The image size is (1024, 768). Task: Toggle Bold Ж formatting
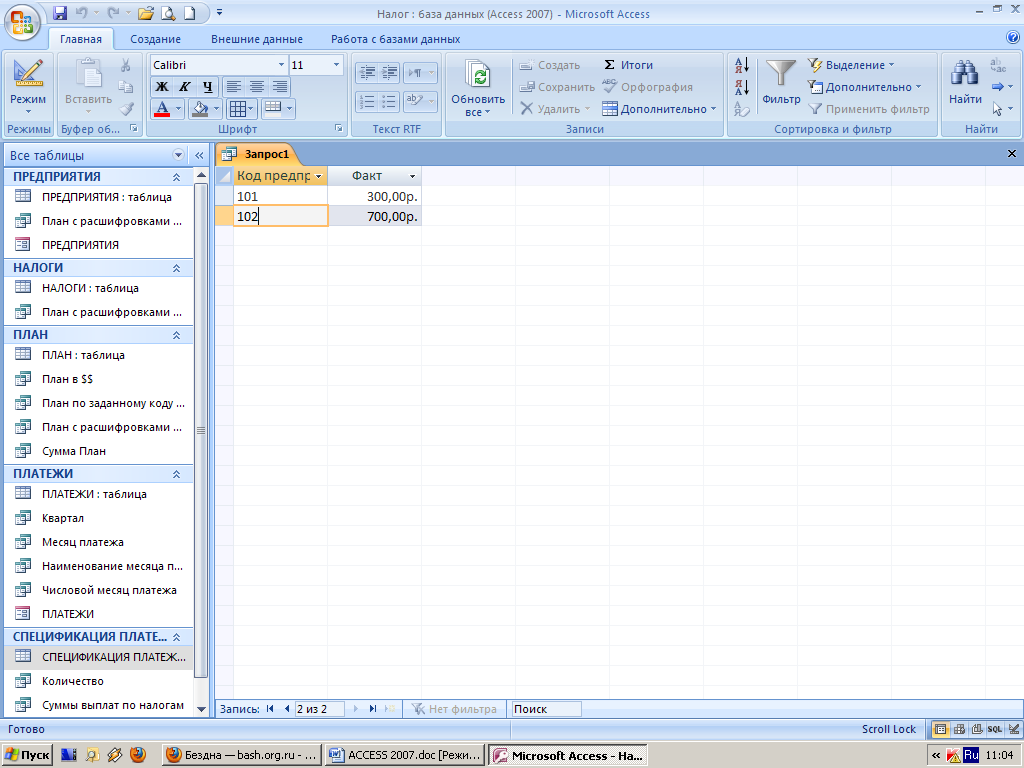point(162,86)
